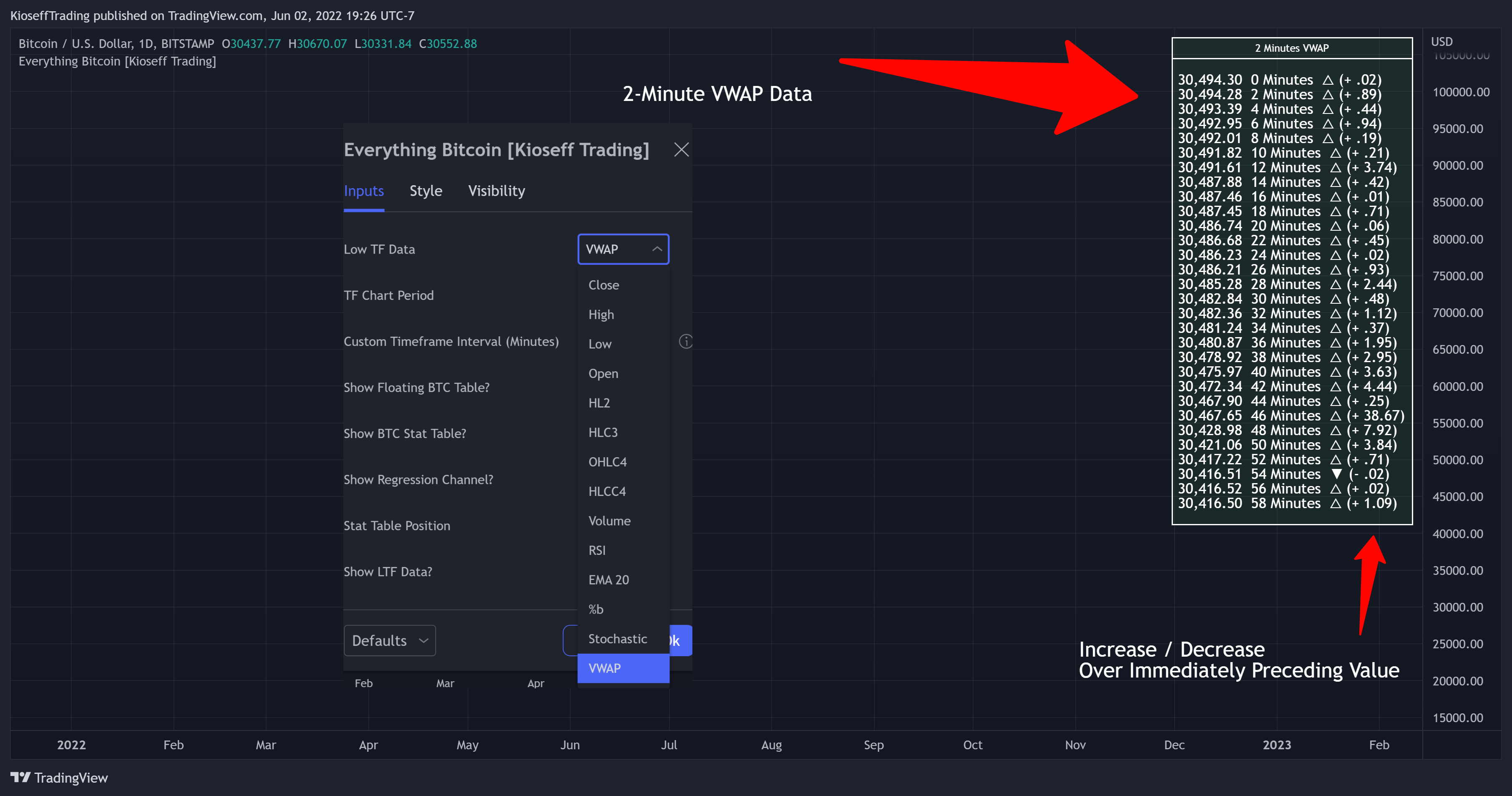Select EMA 20 option in dropdown
The width and height of the screenshot is (1512, 796).
(x=623, y=580)
